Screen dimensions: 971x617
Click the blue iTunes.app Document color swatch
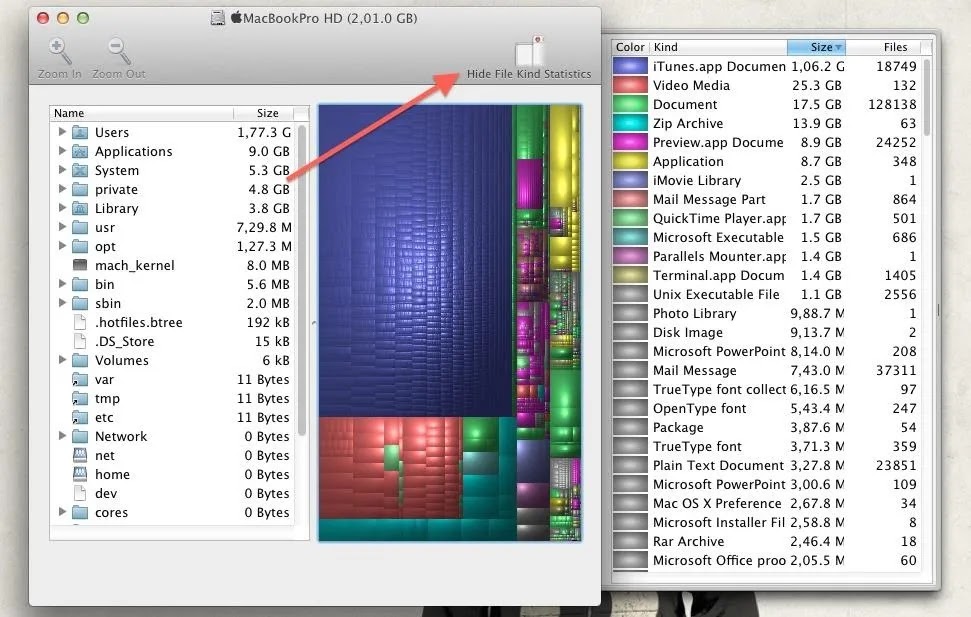point(630,66)
